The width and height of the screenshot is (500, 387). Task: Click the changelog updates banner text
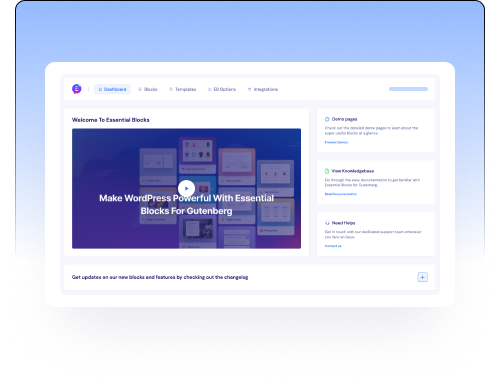tap(160, 277)
